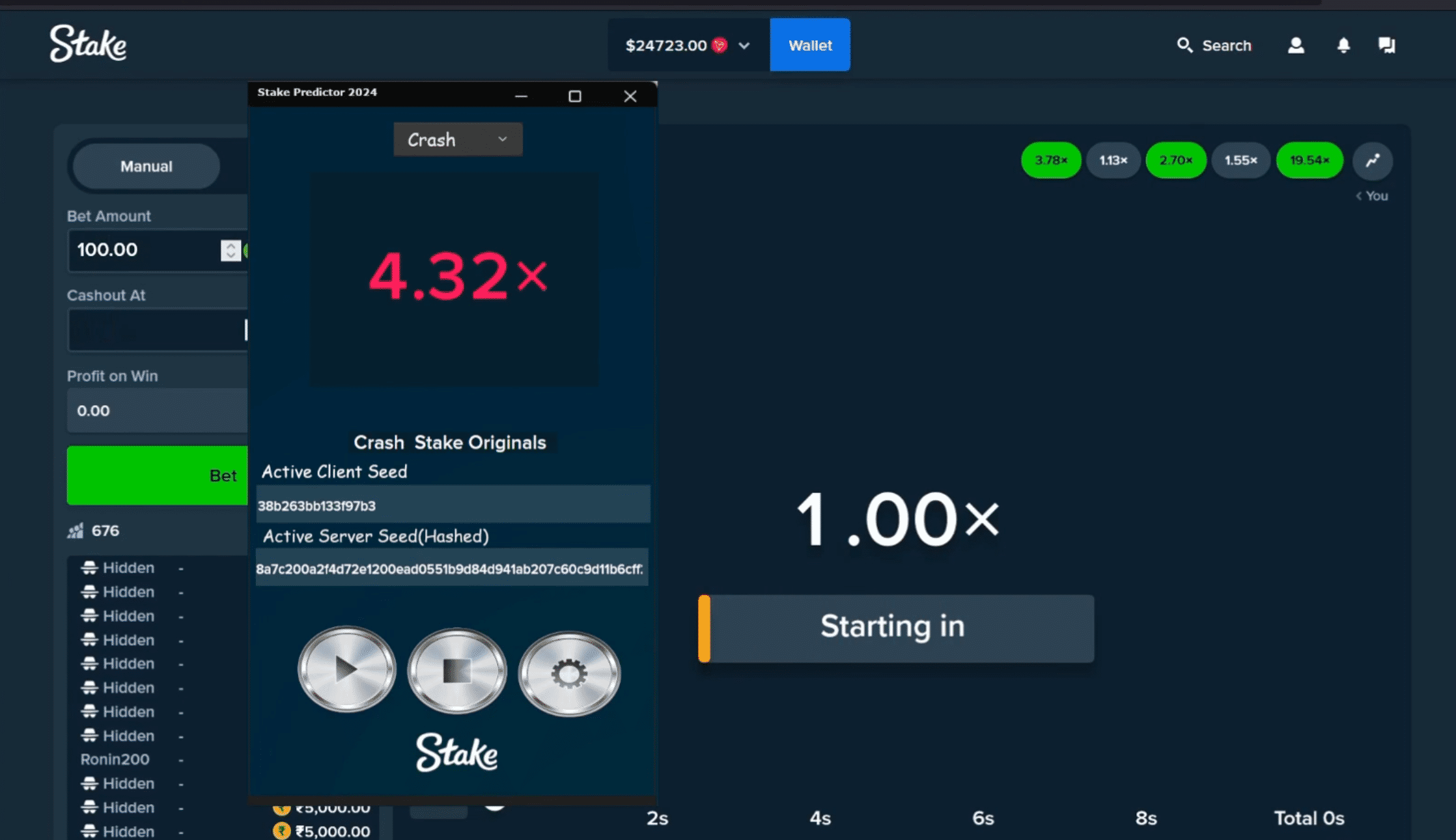Image resolution: width=1456 pixels, height=840 pixels.
Task: Click the Cashout At input field
Action: 156,330
